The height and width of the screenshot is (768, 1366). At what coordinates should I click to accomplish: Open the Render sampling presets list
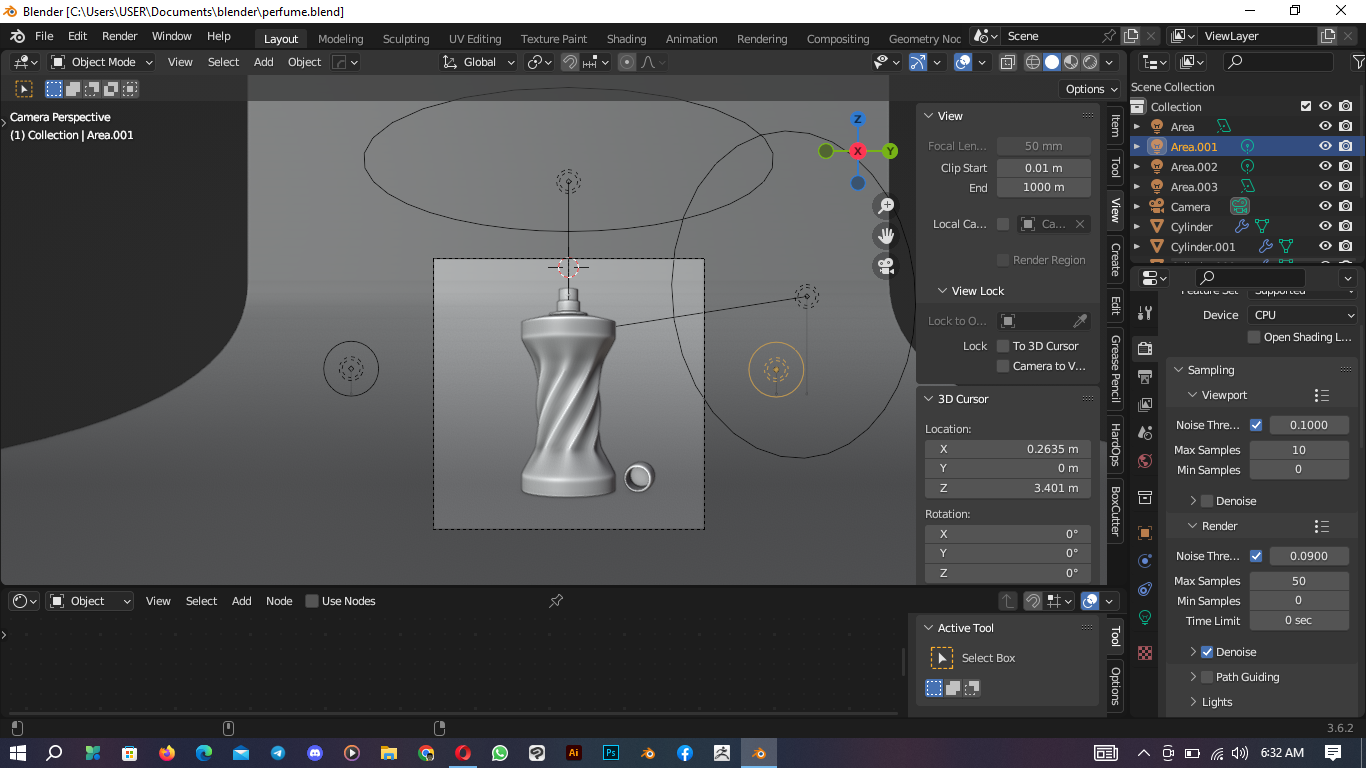tap(1322, 526)
